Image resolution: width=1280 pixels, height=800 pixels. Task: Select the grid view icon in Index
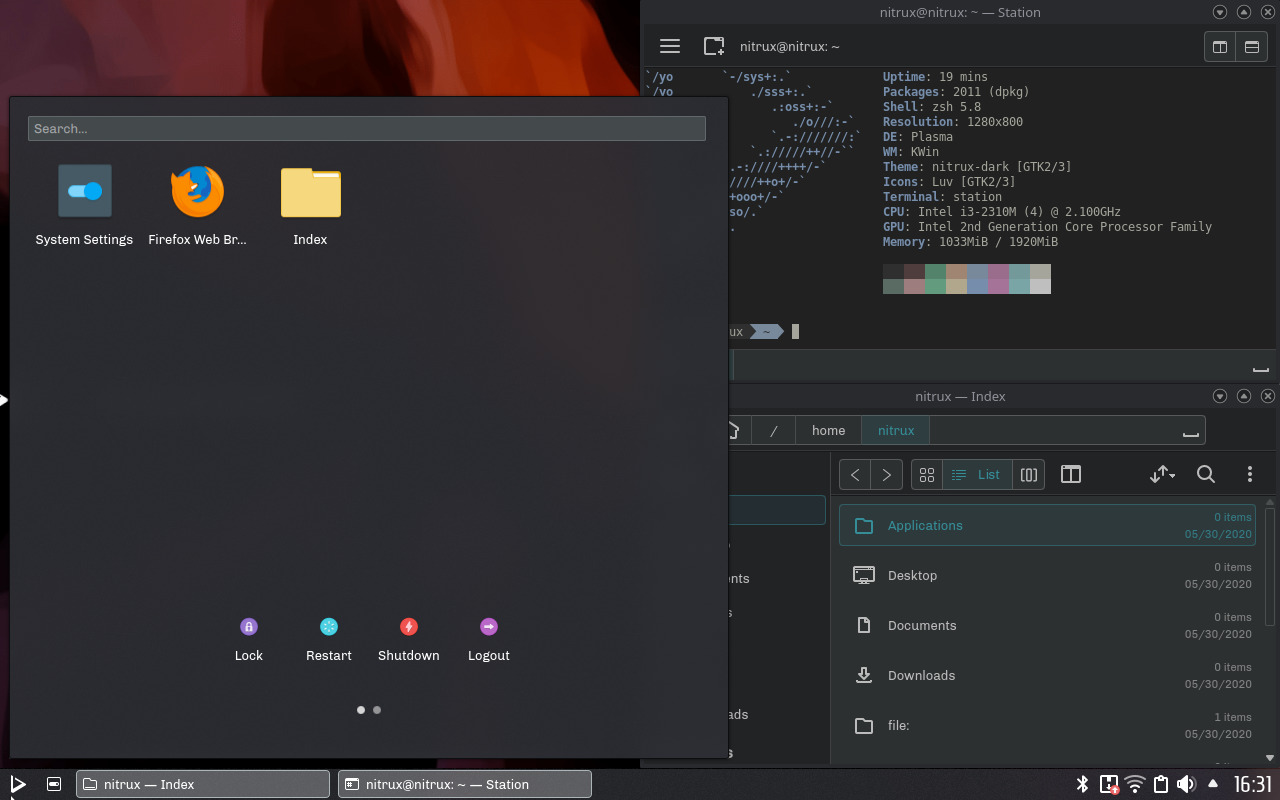926,474
